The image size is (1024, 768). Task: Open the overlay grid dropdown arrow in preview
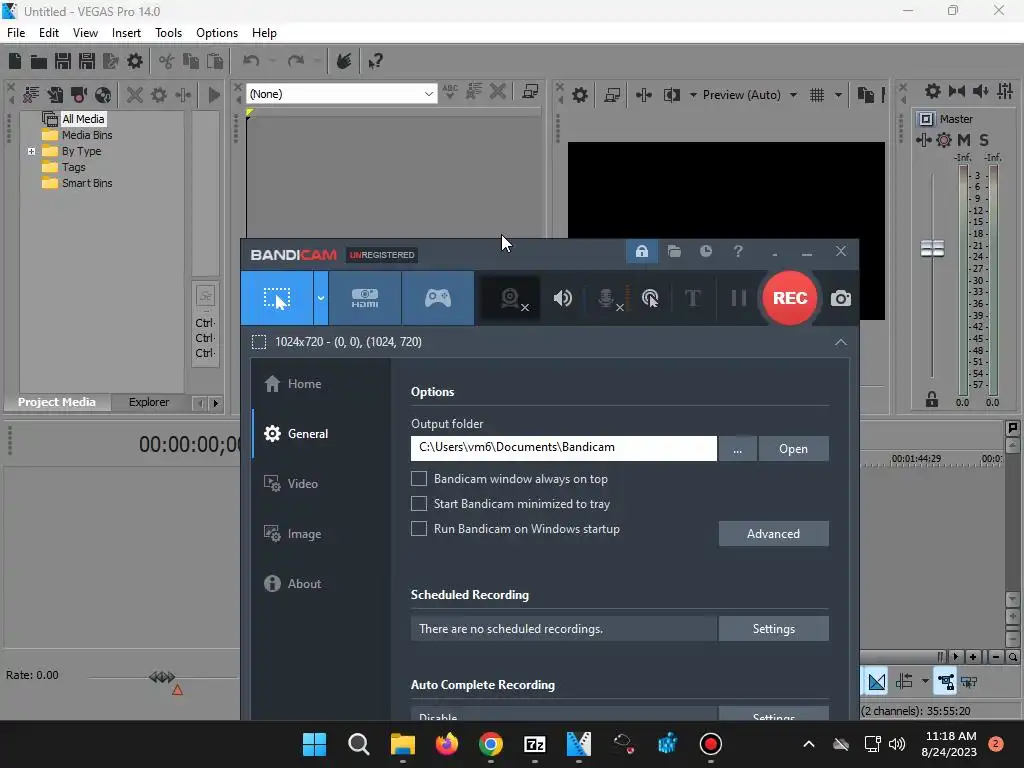click(838, 95)
